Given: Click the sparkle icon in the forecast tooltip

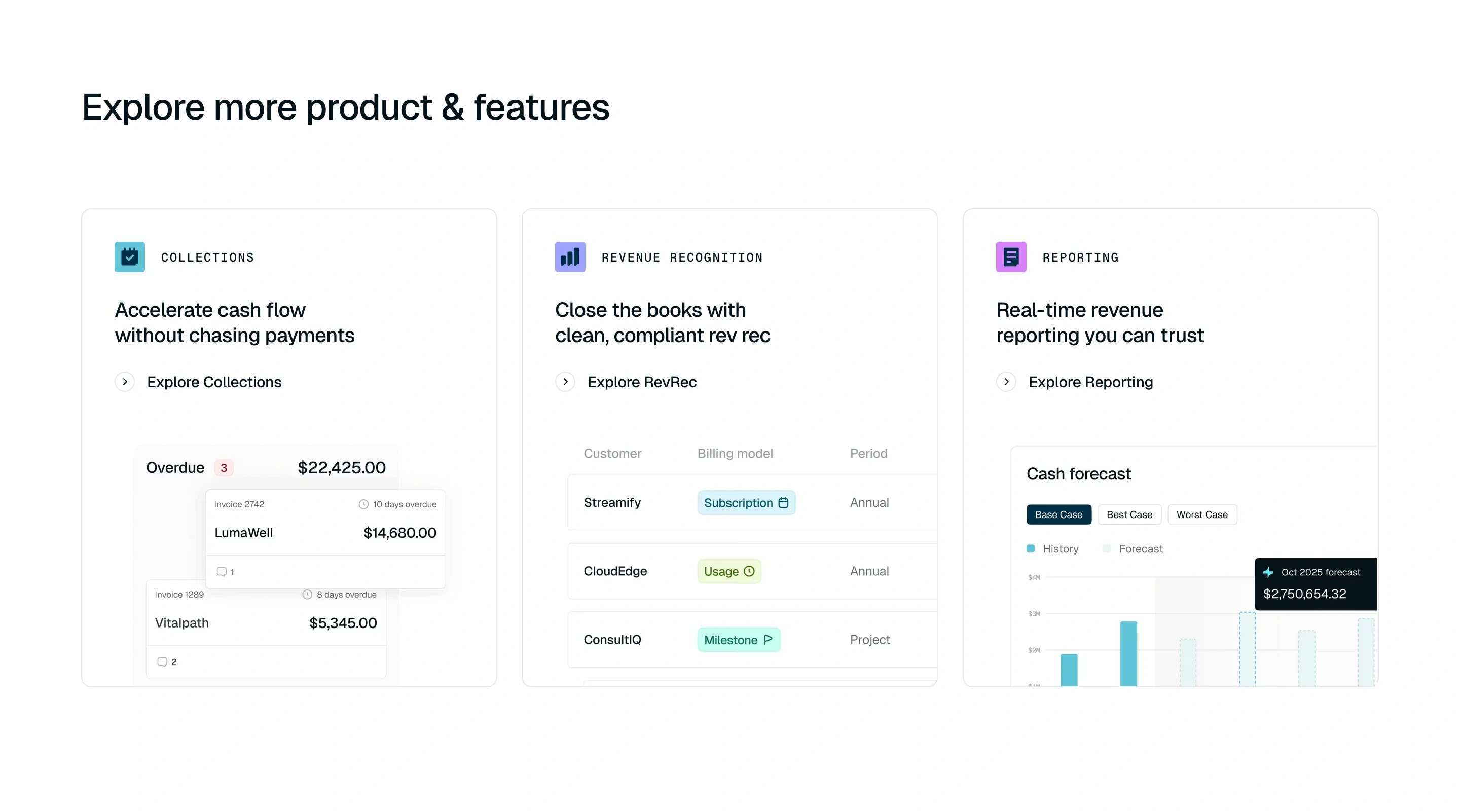Looking at the screenshot, I should (x=1269, y=572).
